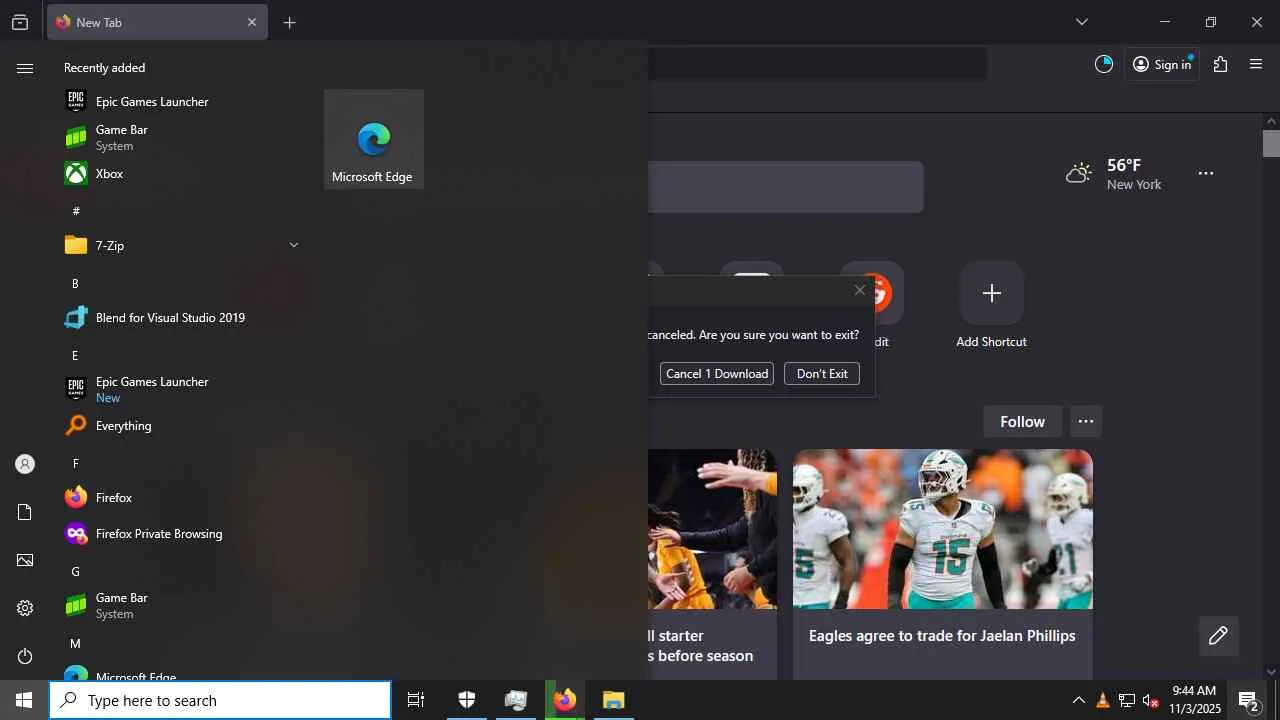
Task: Click the E letter header
Action: click(75, 355)
